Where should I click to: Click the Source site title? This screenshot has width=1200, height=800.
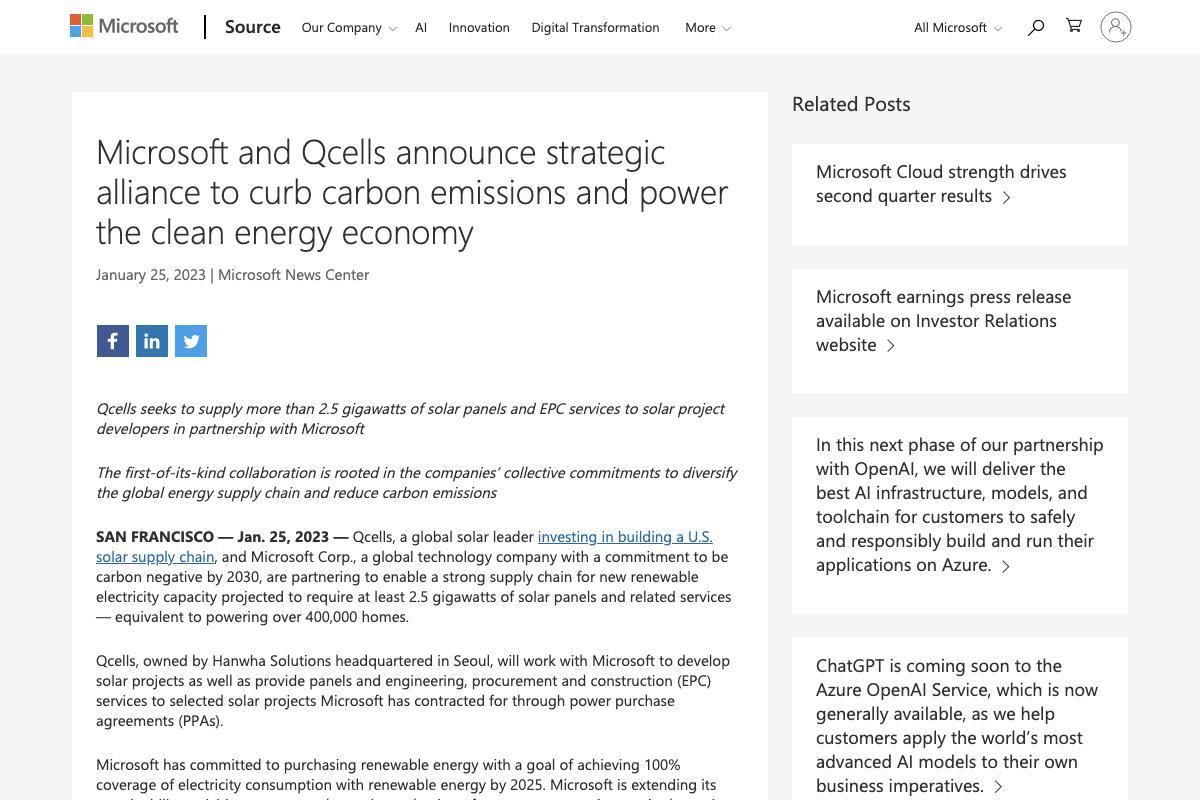252,27
